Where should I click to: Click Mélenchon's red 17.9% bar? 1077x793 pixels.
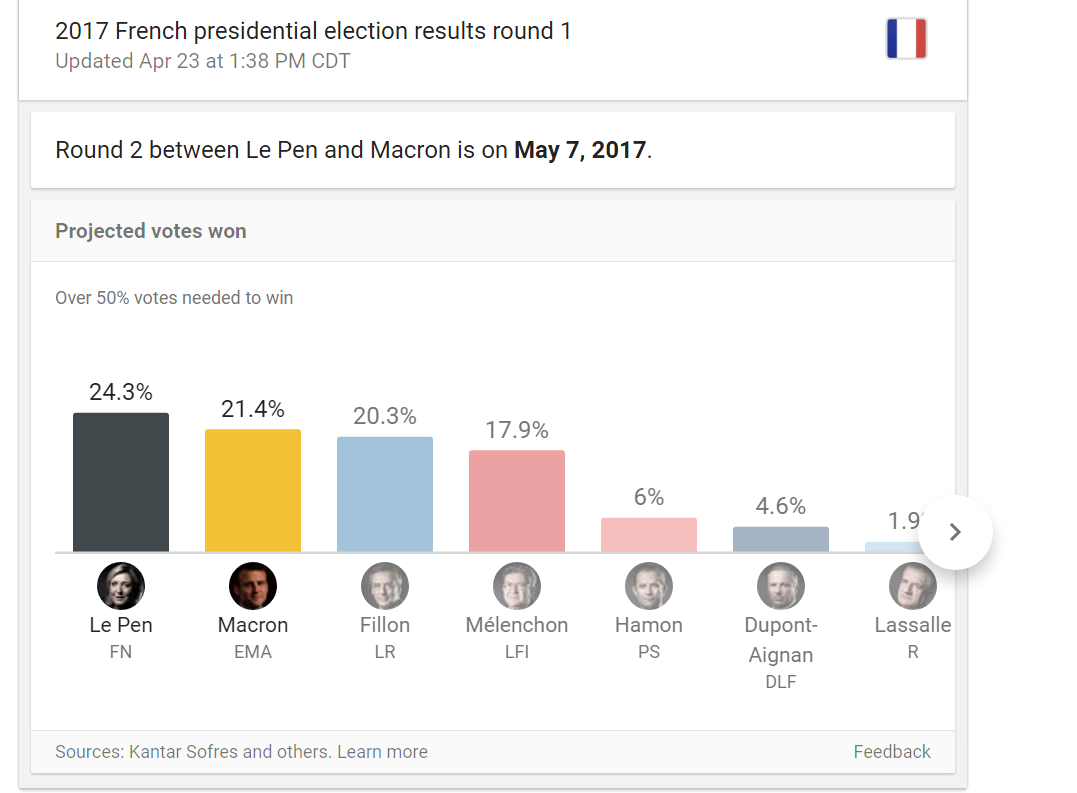[x=517, y=501]
